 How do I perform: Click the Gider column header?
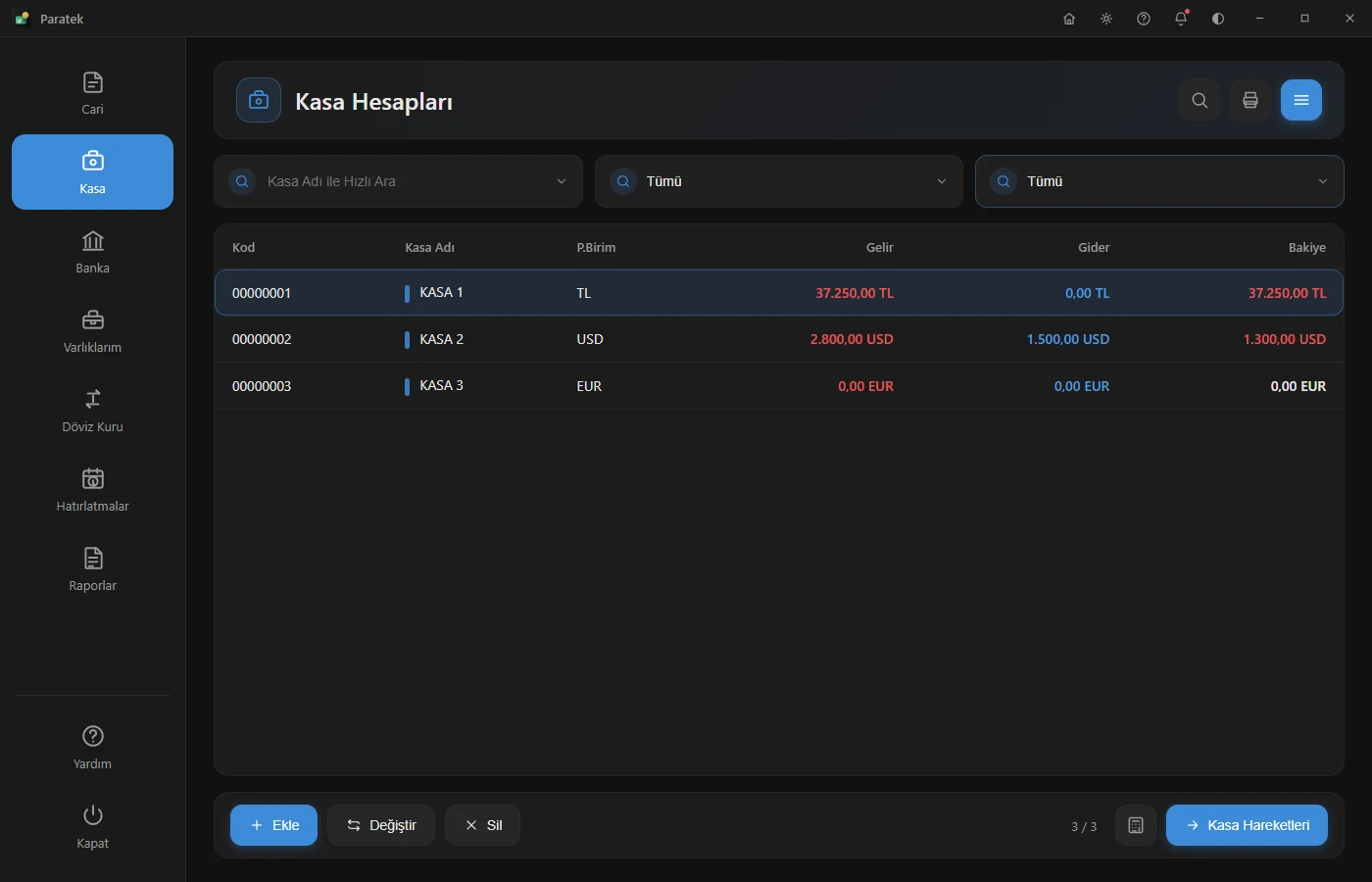(1094, 247)
